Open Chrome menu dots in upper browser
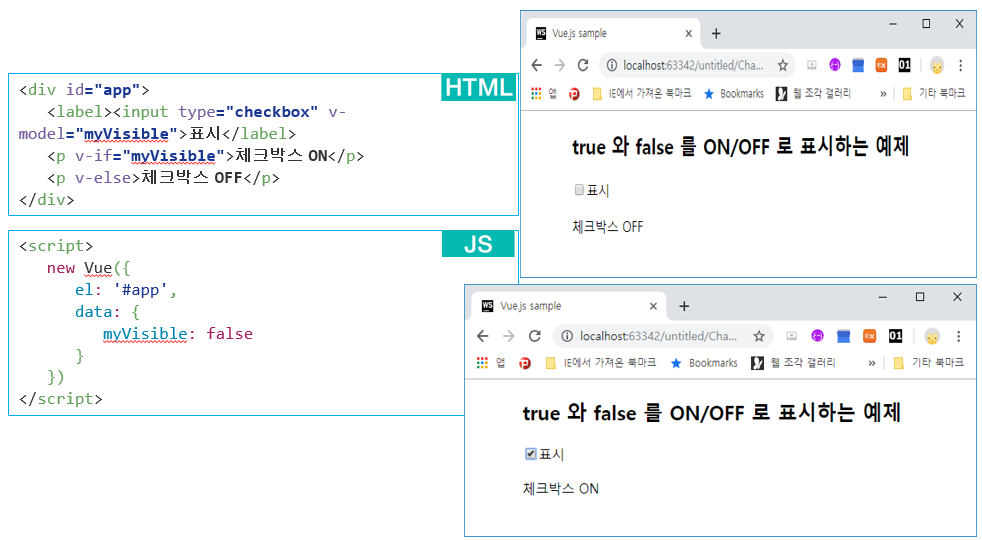Image resolution: width=982 pixels, height=540 pixels. 961,65
